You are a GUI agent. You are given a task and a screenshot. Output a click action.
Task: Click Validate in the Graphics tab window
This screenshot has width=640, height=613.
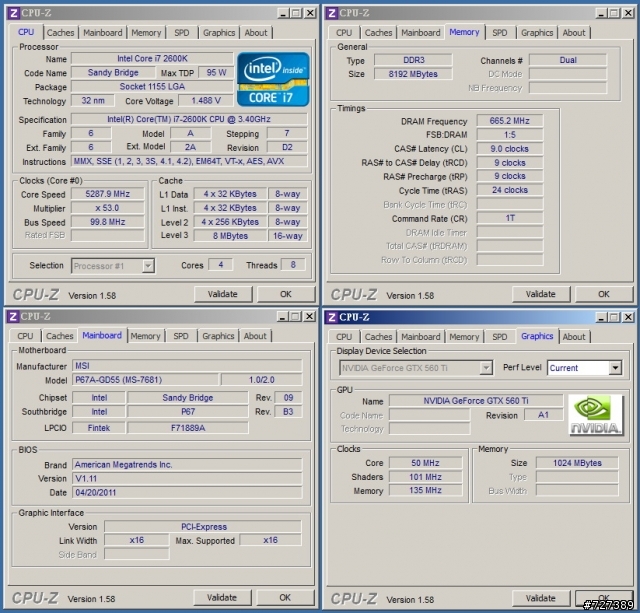[x=540, y=598]
